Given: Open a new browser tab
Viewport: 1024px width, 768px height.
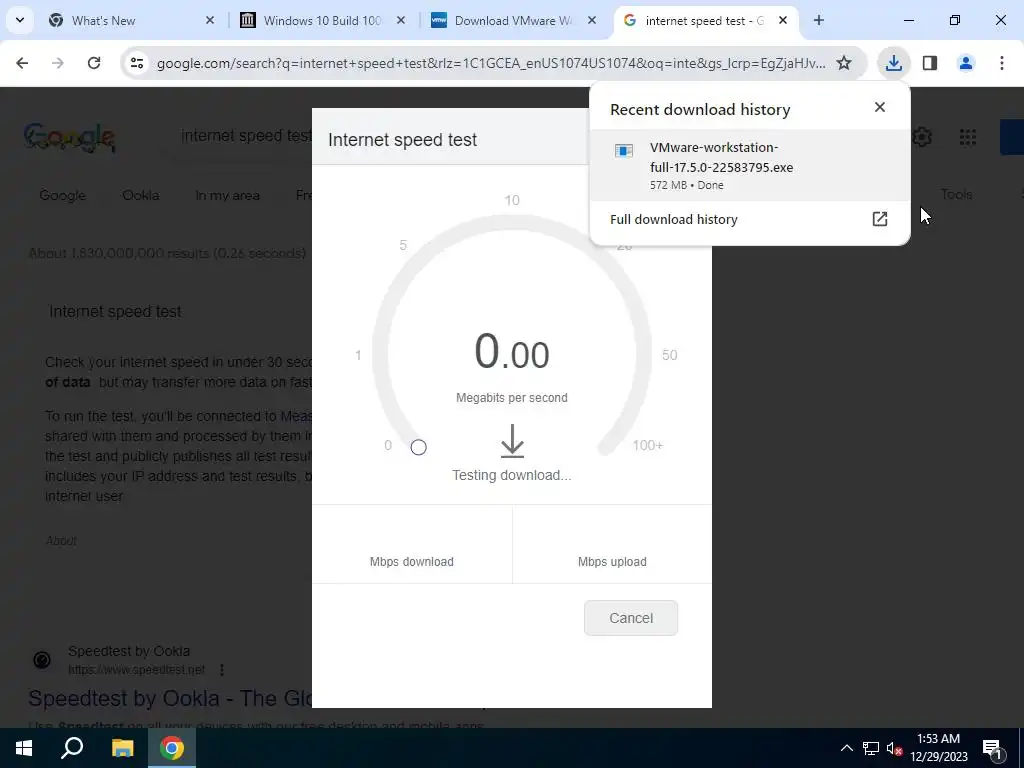Looking at the screenshot, I should pos(819,20).
